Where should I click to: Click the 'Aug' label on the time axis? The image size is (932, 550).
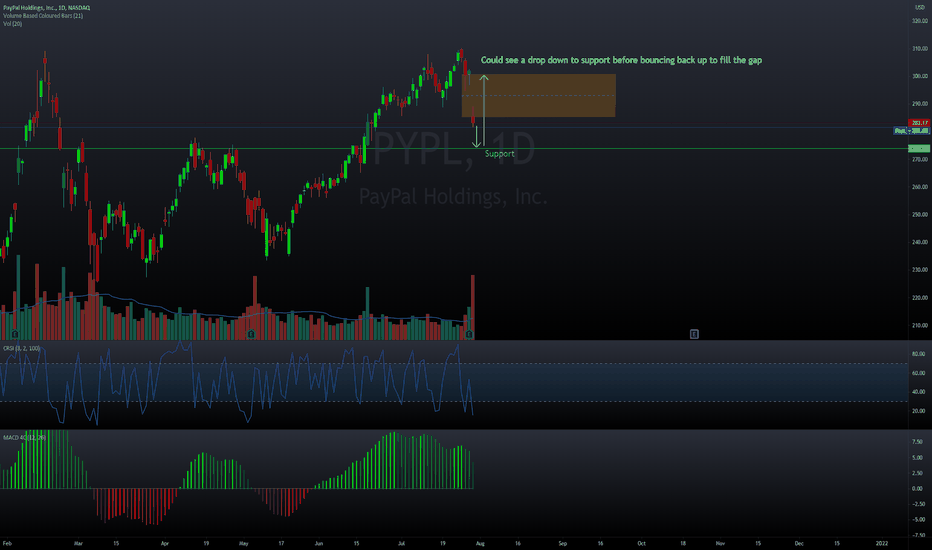tap(480, 543)
